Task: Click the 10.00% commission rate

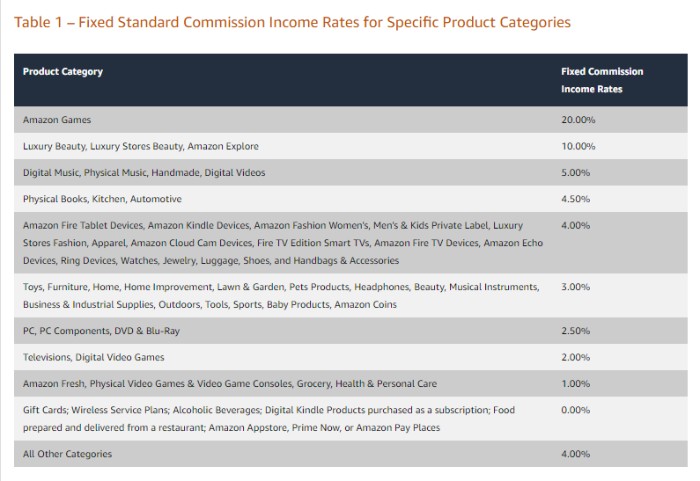Action: pos(578,146)
